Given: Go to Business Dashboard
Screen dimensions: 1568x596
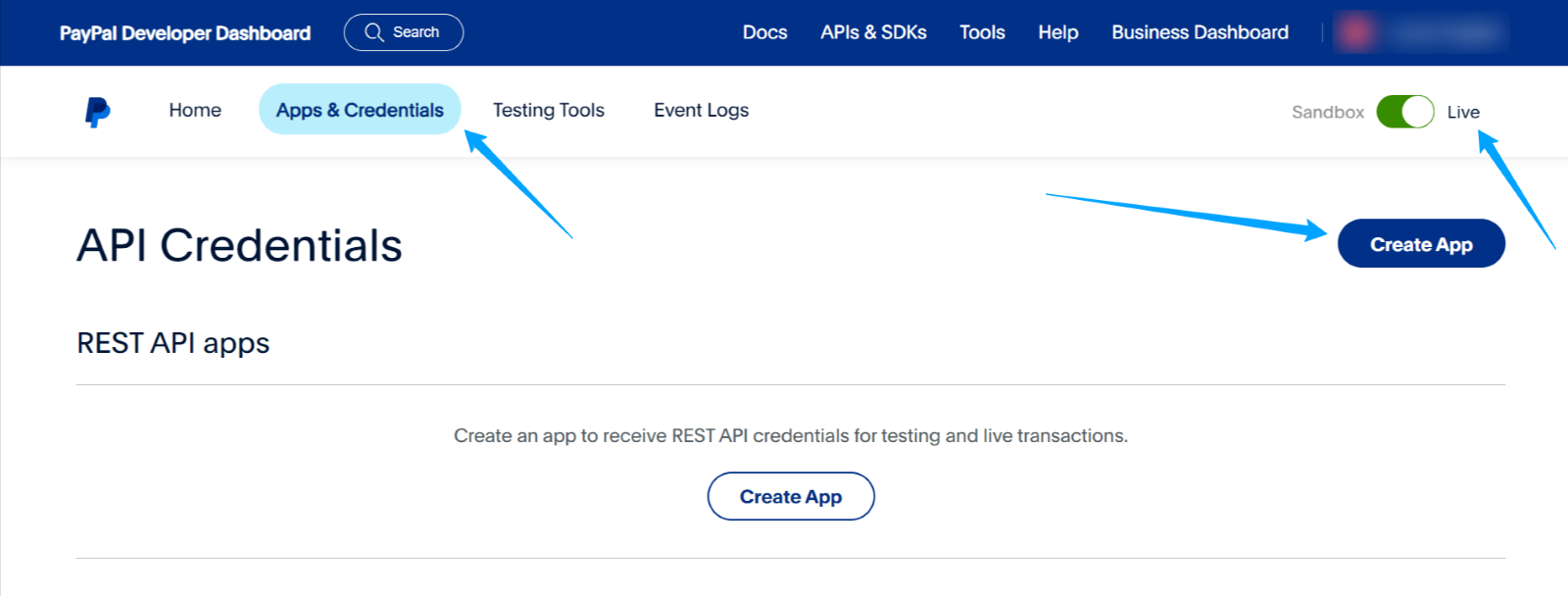Looking at the screenshot, I should [x=1200, y=32].
